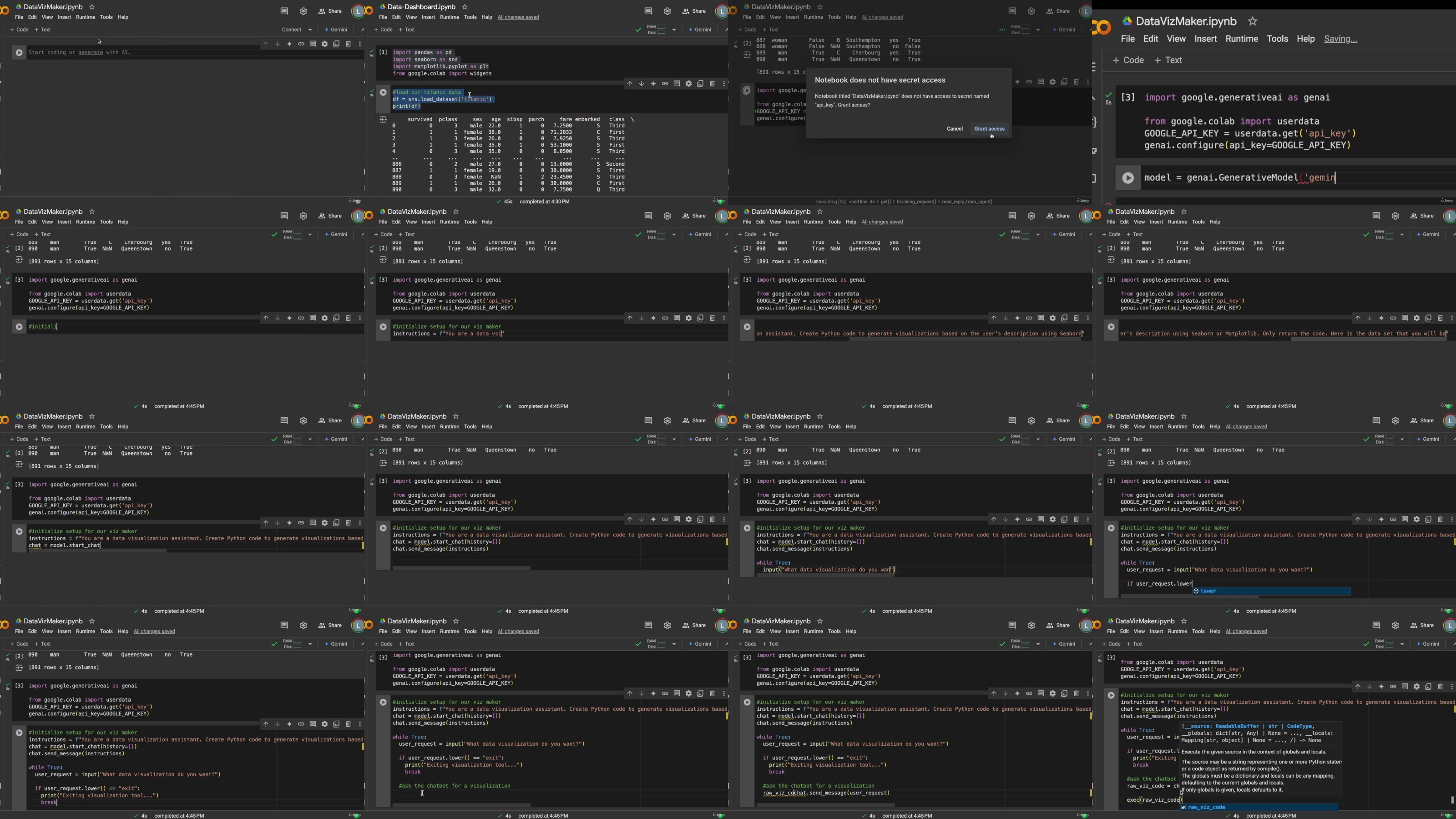Click Share in the Data-Dashboard.ipynb window

(694, 11)
